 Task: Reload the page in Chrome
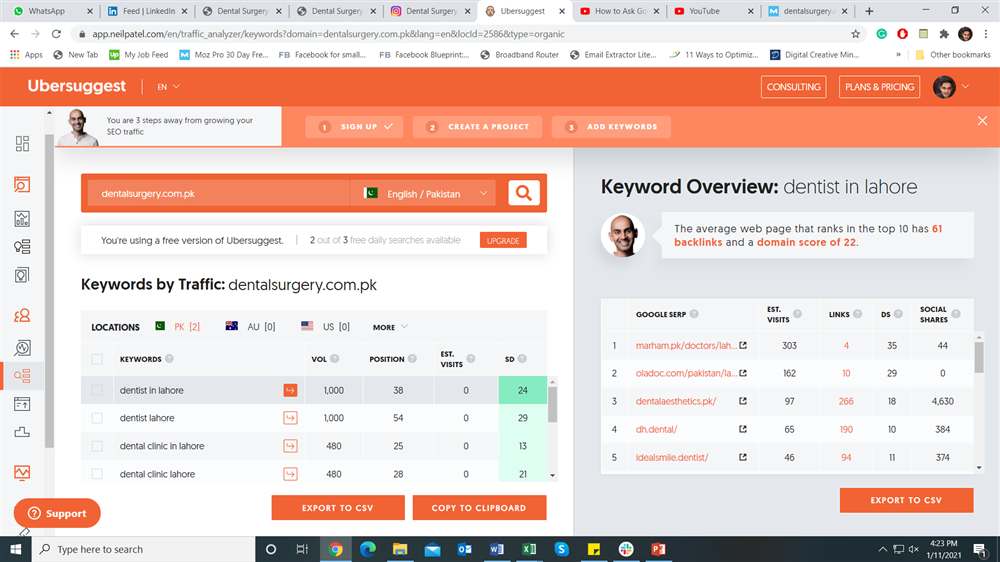coord(56,34)
